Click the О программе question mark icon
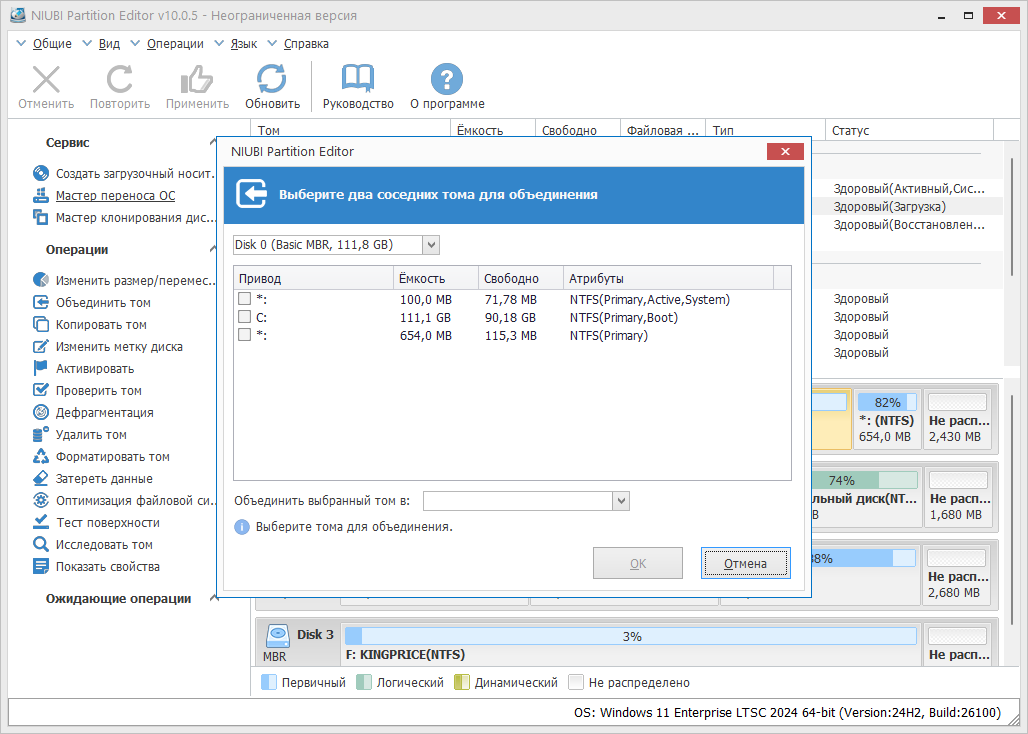The width and height of the screenshot is (1028, 734). [446, 79]
